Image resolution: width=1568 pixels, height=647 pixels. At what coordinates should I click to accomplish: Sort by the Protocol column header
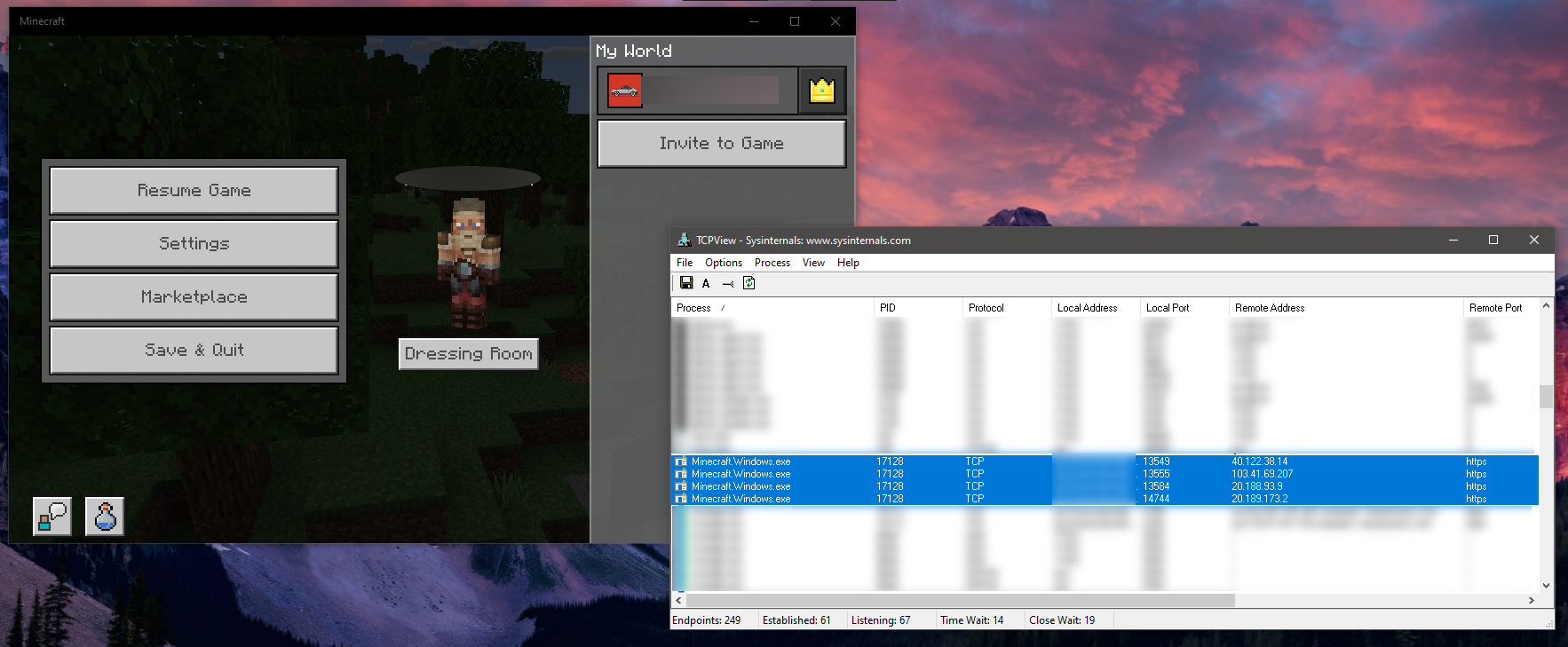(1007, 308)
